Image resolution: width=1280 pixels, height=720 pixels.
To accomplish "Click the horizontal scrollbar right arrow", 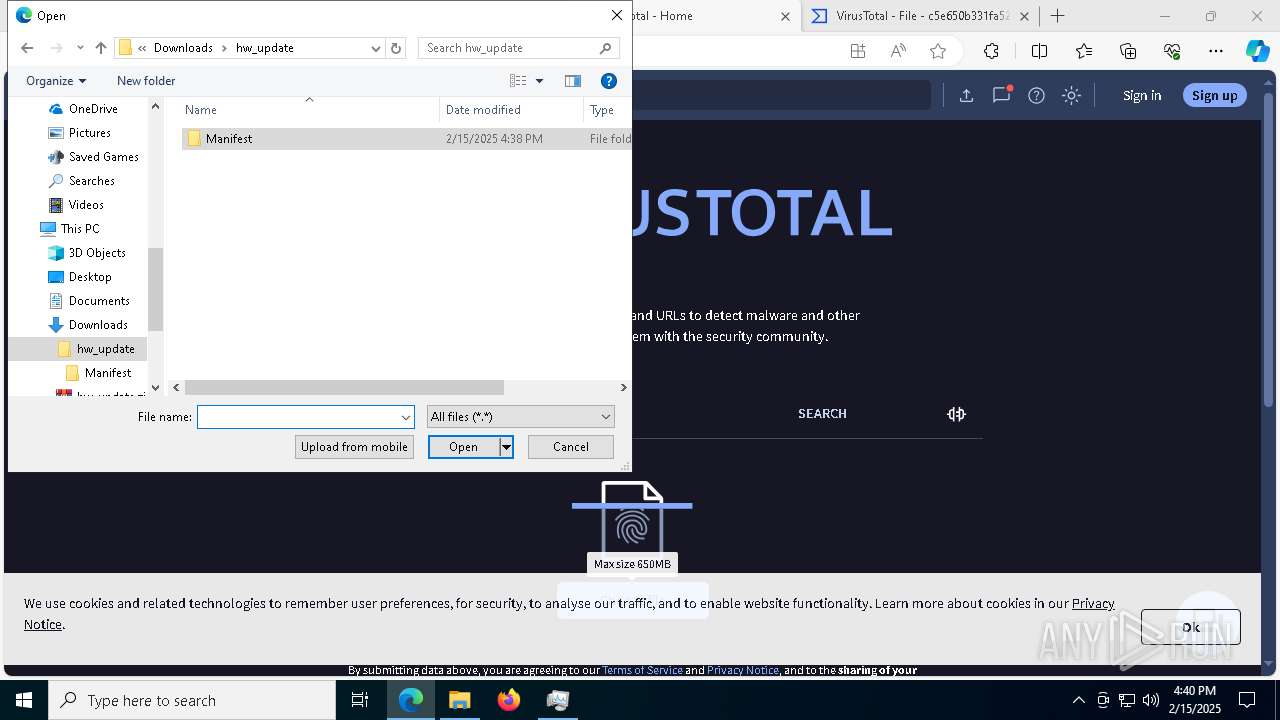I will 623,387.
